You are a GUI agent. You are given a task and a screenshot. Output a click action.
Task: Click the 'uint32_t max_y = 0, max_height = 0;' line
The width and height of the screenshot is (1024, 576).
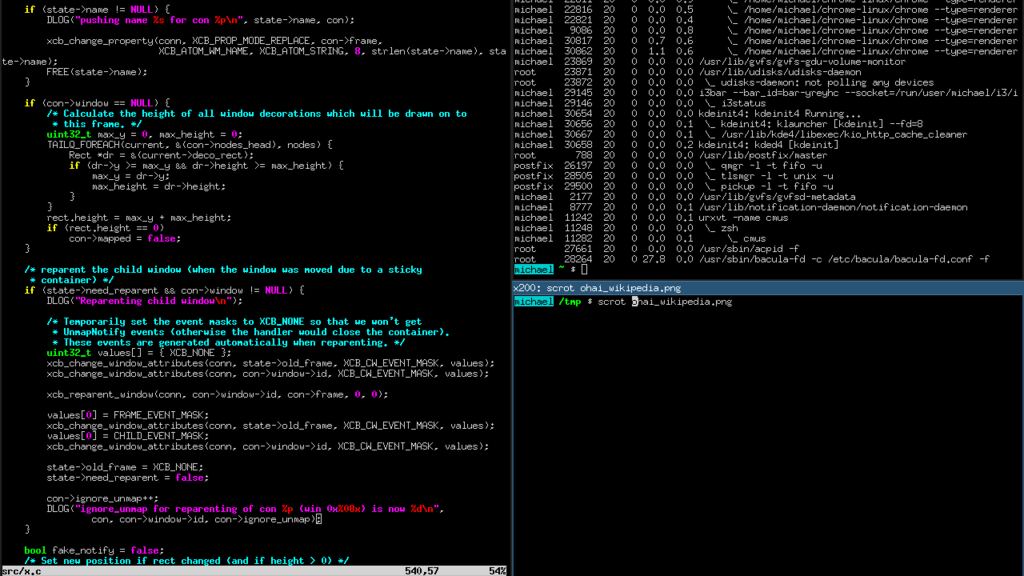click(x=144, y=135)
